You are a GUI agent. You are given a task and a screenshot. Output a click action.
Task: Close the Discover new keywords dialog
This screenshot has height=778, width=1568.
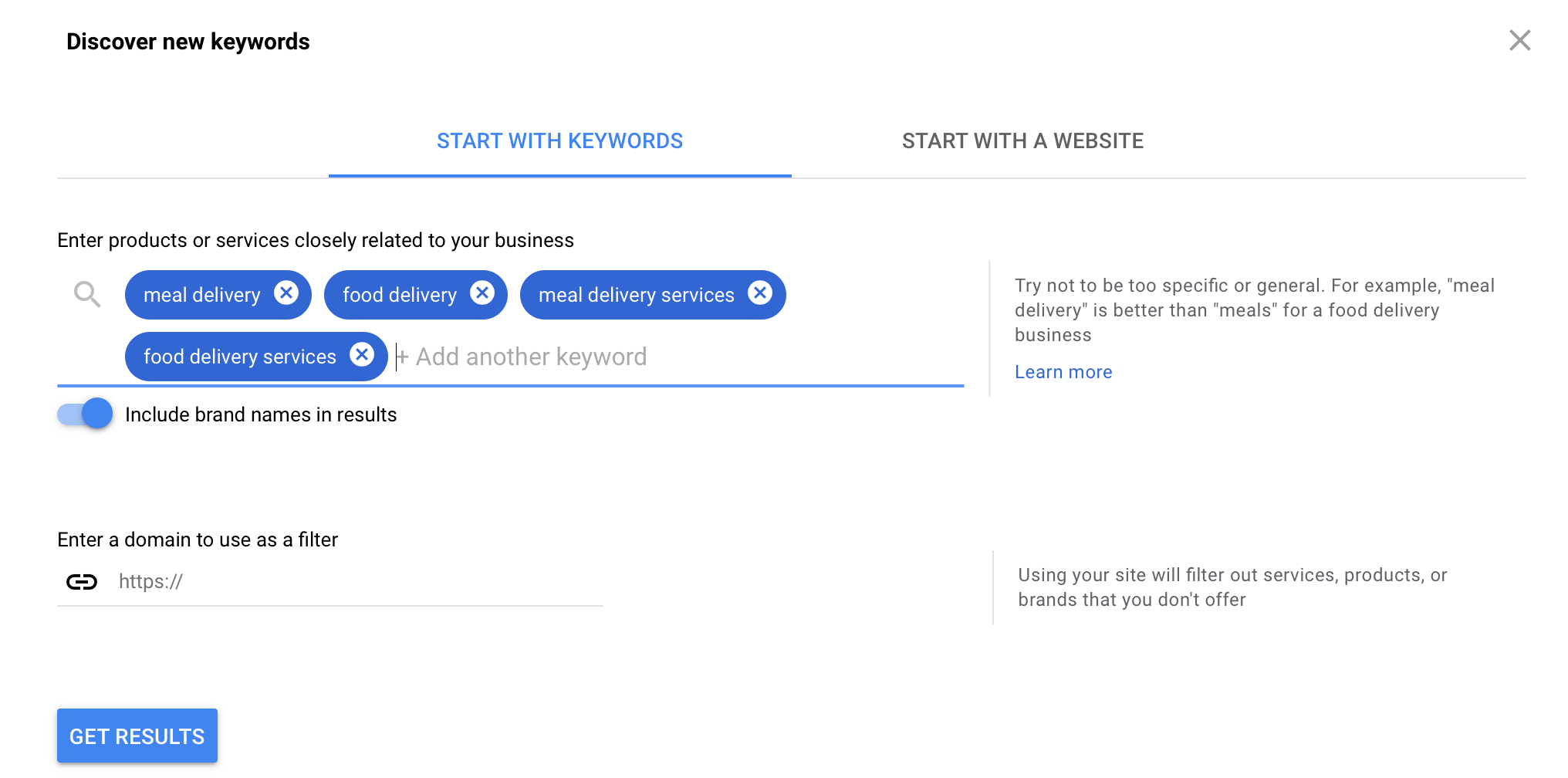1519,40
